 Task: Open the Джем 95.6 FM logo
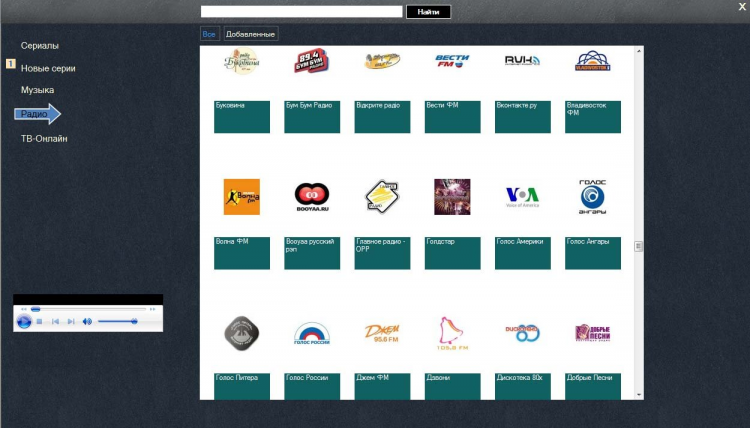[x=382, y=333]
